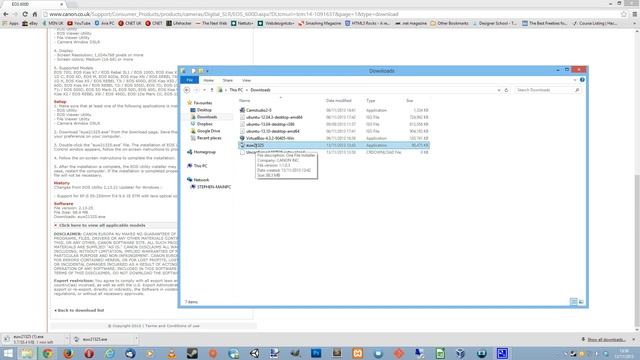Sort files by the Size column header
640x360 pixels.
(x=409, y=100)
